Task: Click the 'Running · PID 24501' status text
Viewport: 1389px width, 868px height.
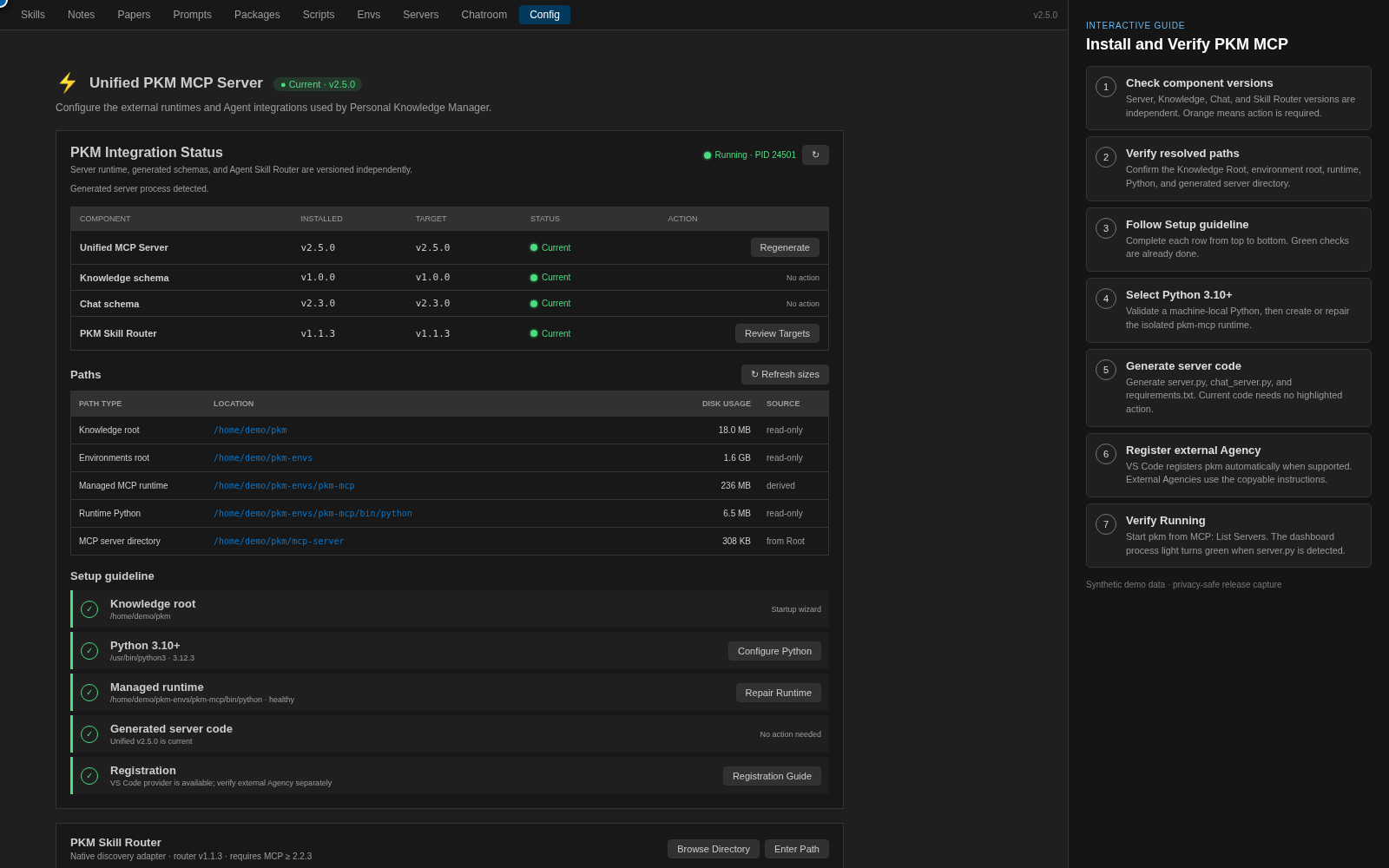Action: pos(755,155)
